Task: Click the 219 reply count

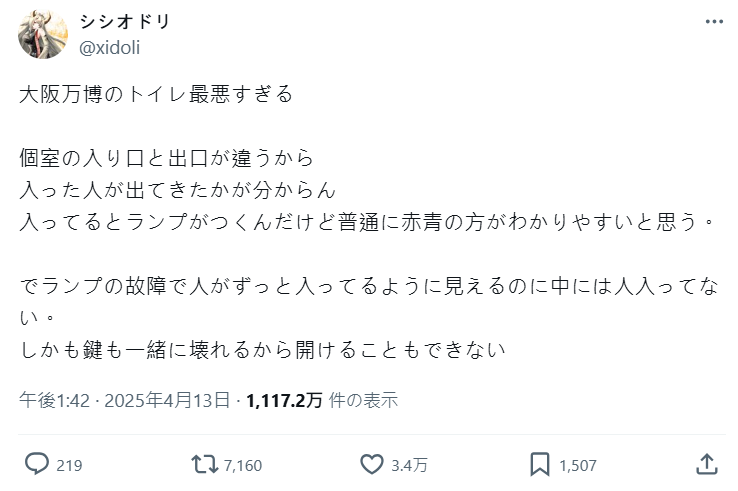Action: 69,465
